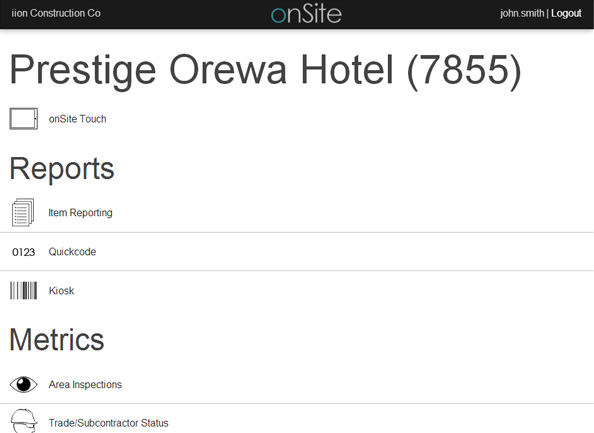
Task: Launch the Kiosk report
Action: tap(61, 291)
